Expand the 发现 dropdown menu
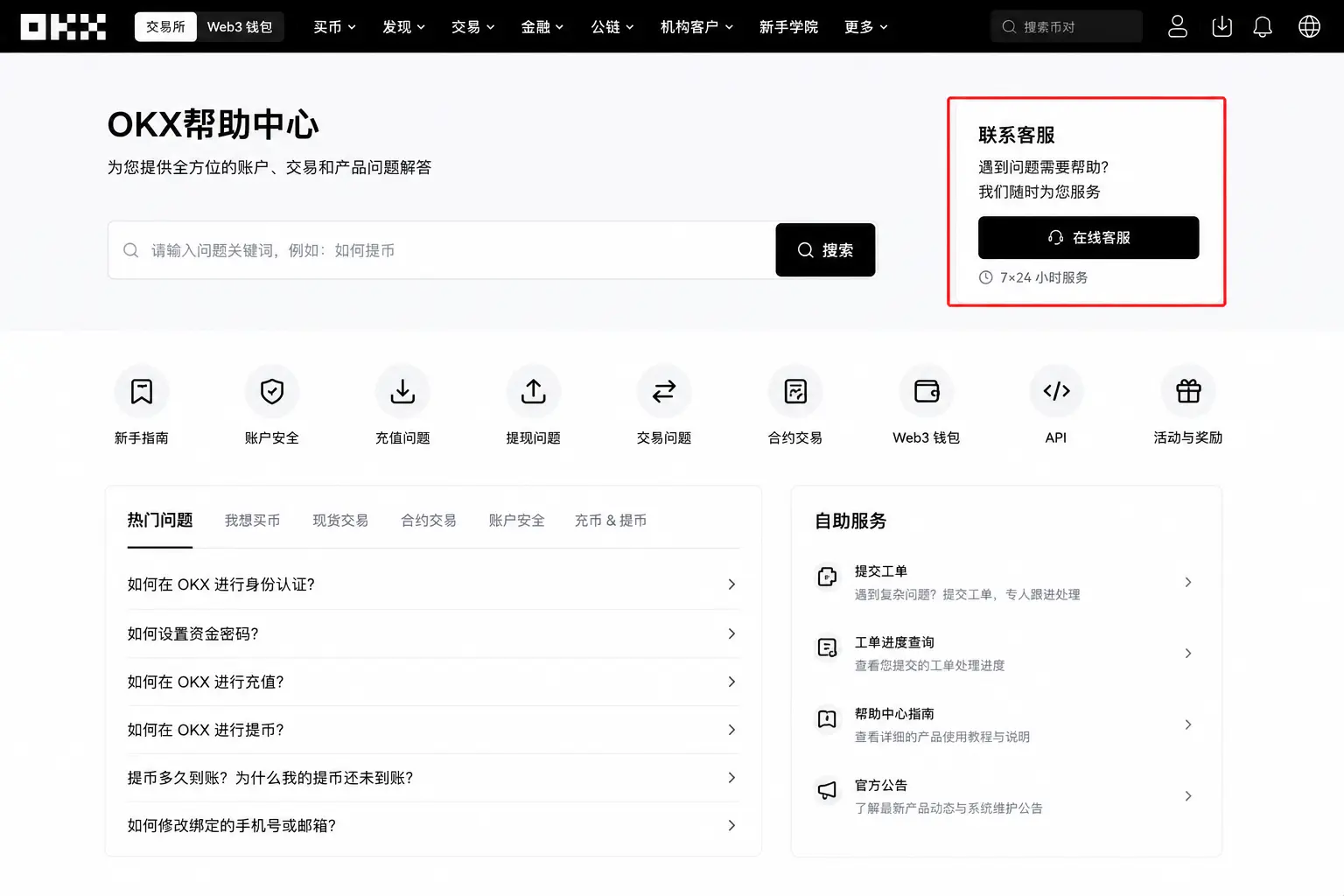 point(403,27)
